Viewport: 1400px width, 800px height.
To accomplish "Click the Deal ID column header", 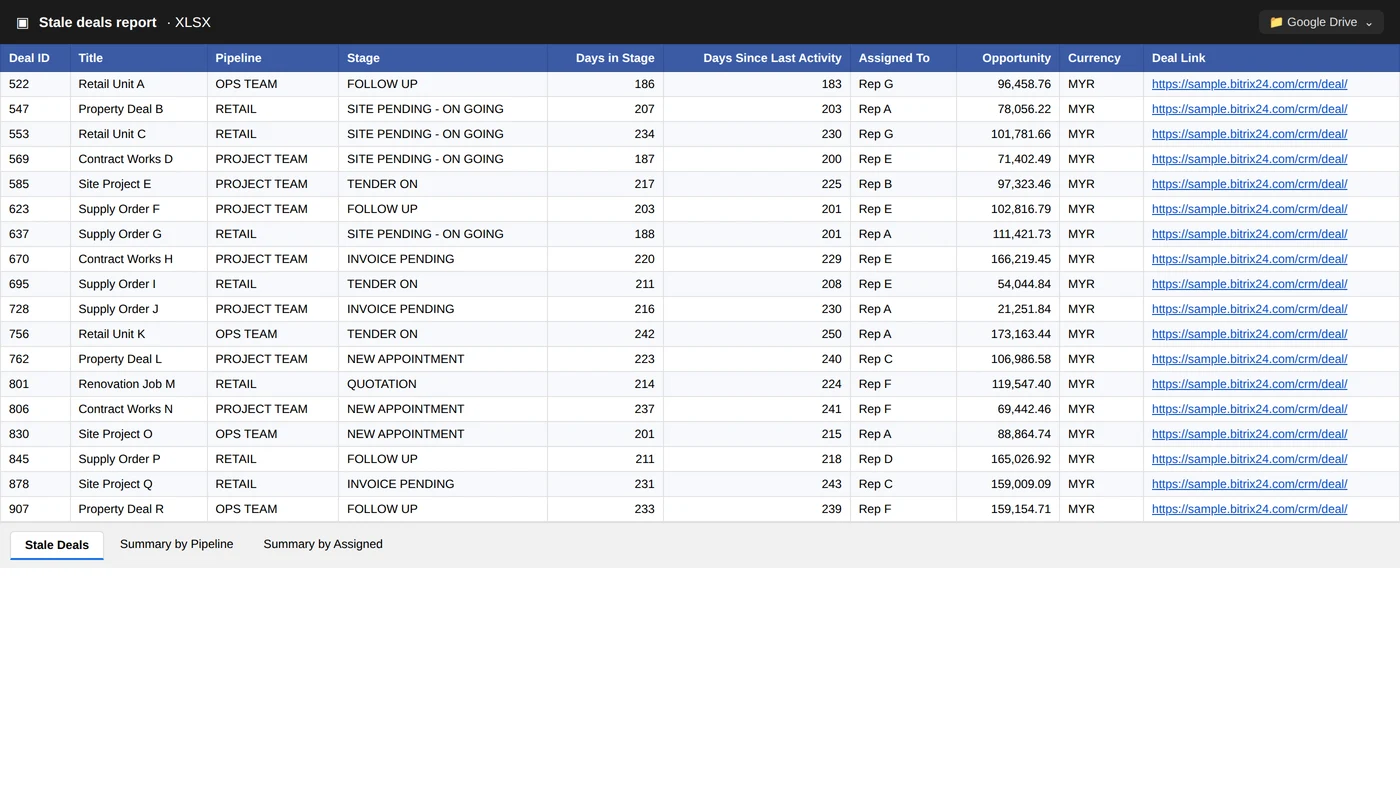I will (35, 58).
